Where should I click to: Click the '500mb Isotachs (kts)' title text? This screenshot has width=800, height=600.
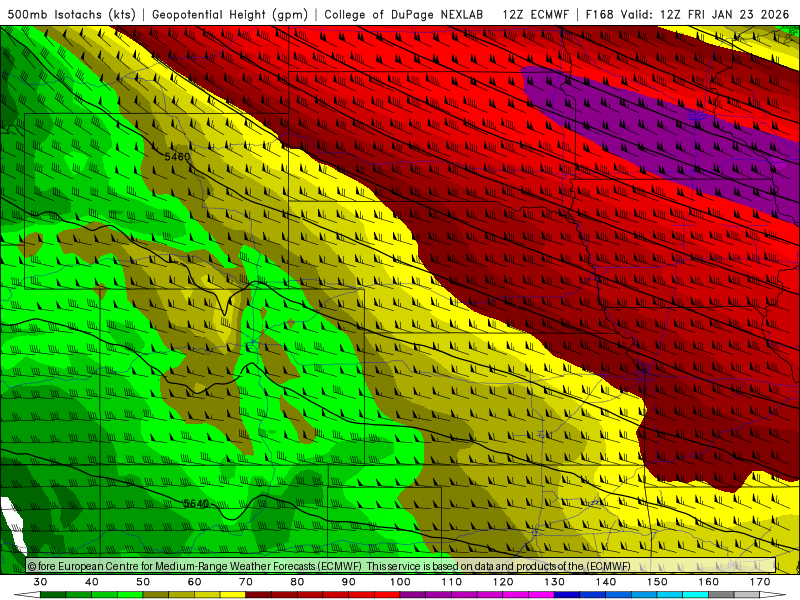click(x=71, y=15)
